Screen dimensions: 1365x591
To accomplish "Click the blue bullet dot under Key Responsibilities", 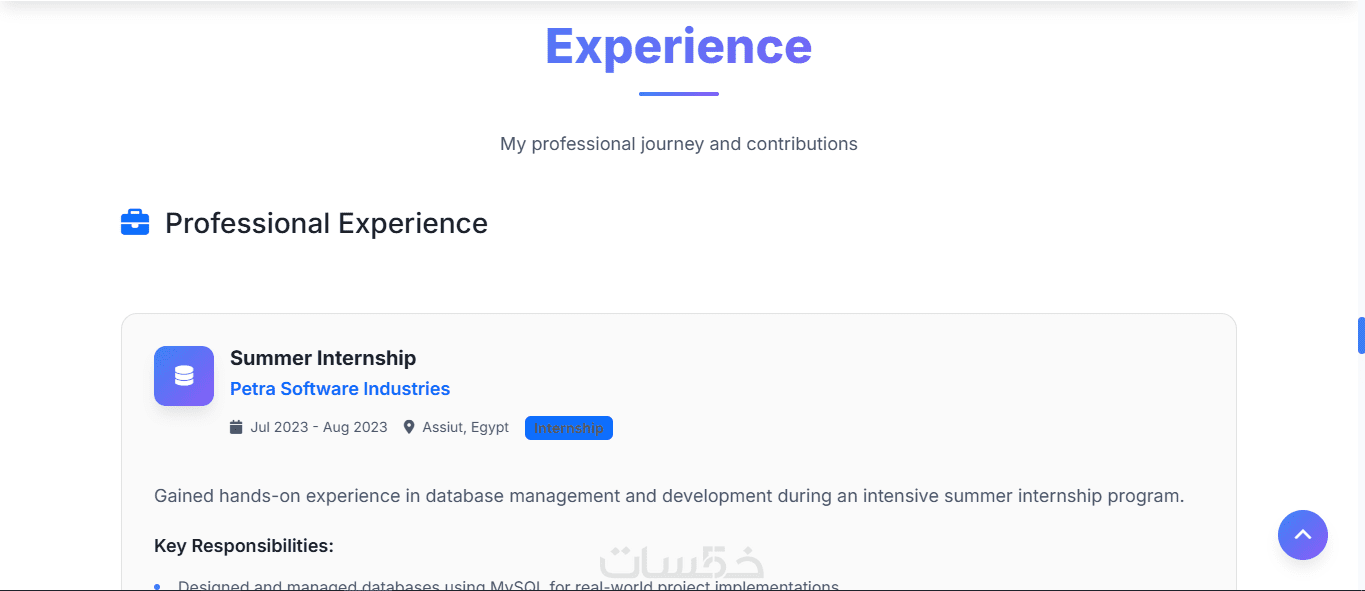I will tap(157, 586).
